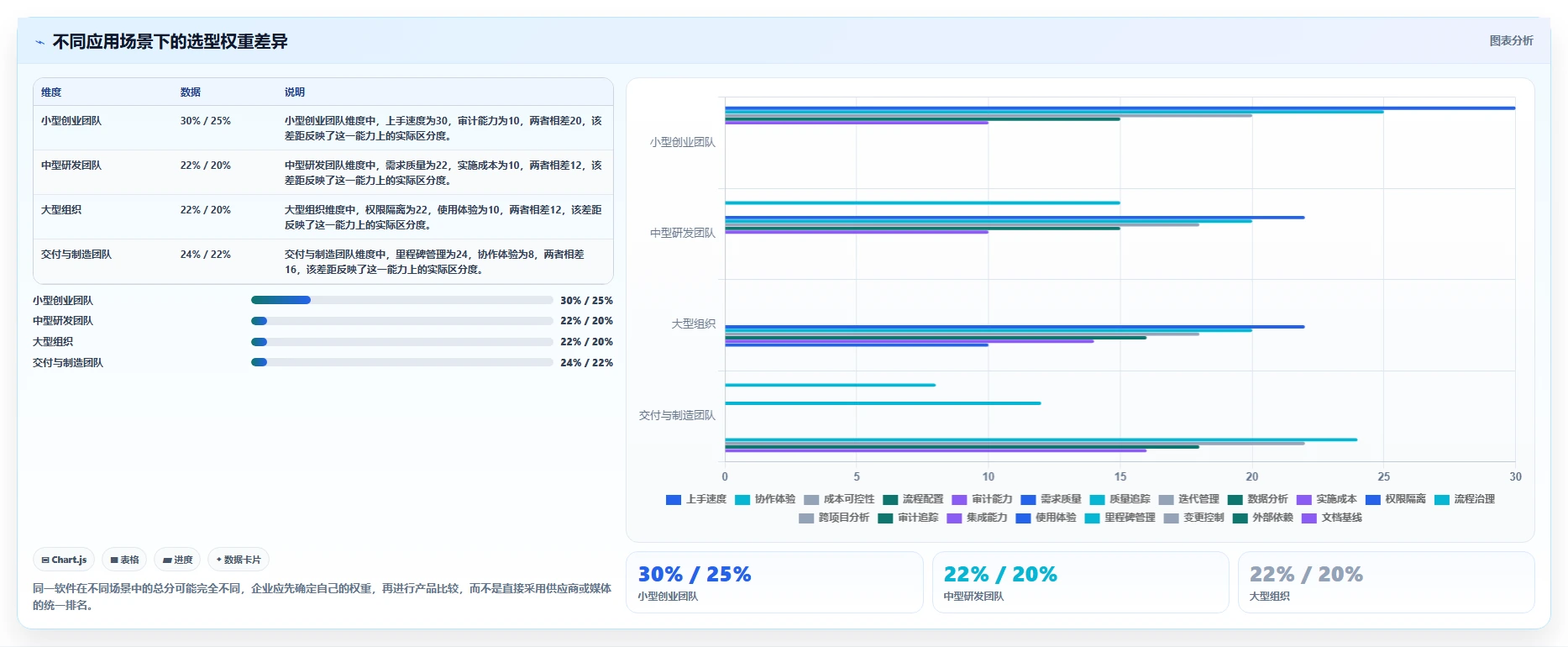1568x647 pixels.
Task: Click the footnote beginning 同一软件在不同场景中
Action: coord(322,597)
